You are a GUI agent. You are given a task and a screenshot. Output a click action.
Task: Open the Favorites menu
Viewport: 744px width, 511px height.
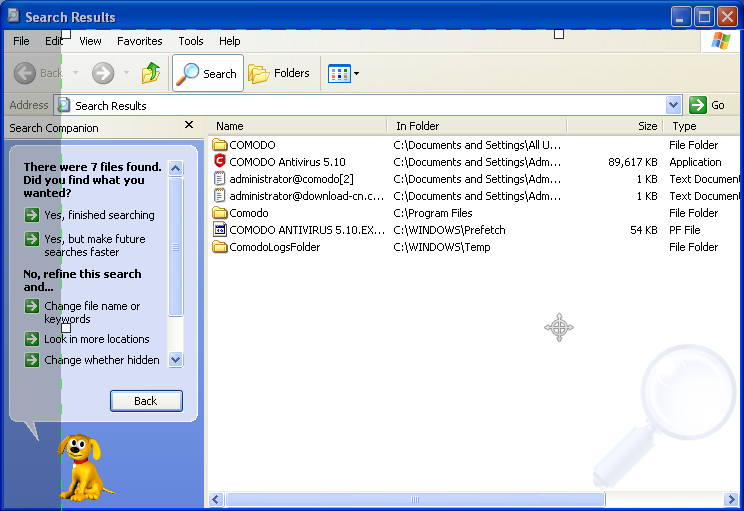pyautogui.click(x=140, y=41)
